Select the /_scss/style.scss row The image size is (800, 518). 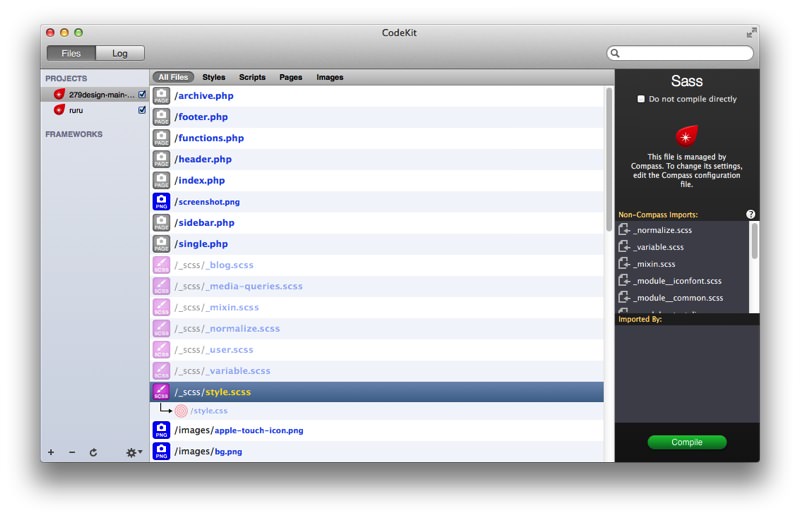[377, 392]
